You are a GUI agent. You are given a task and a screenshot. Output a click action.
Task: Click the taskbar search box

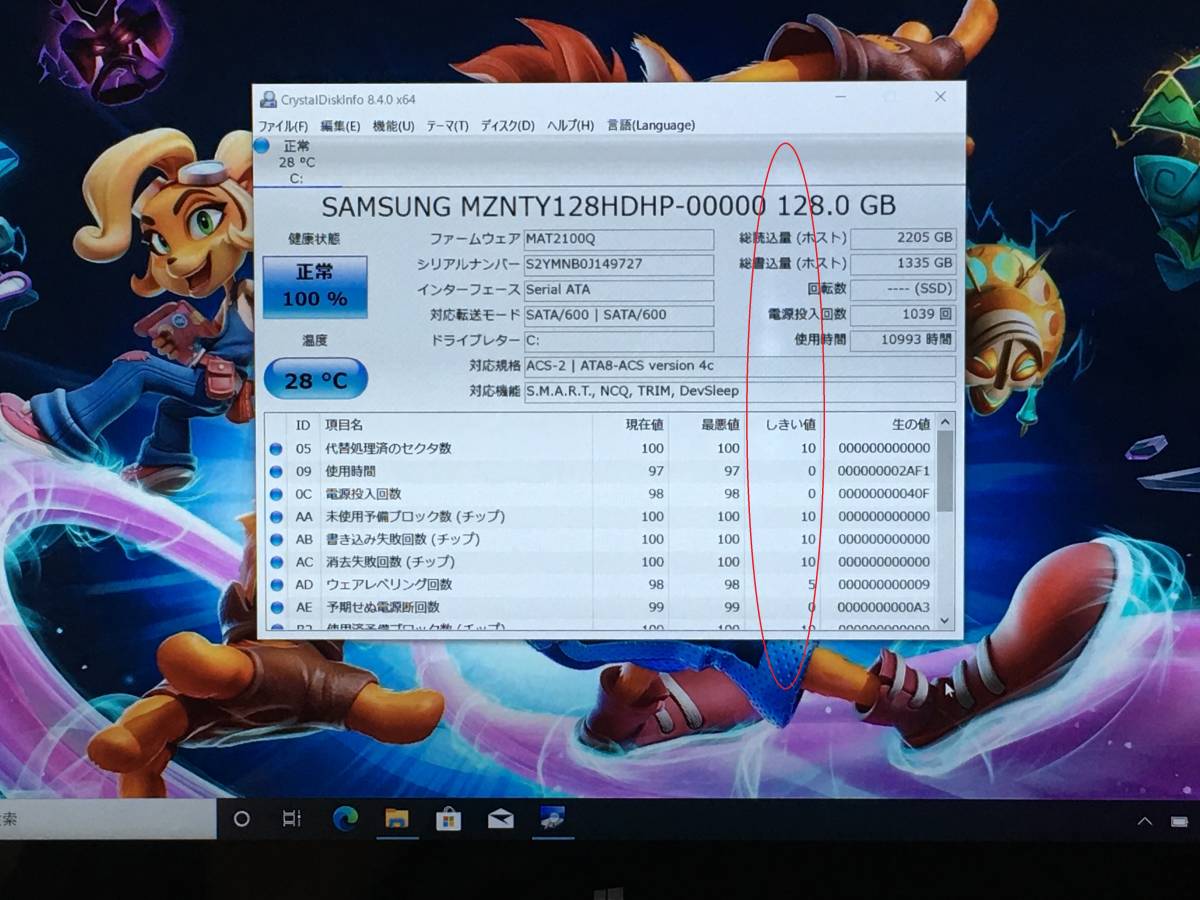coord(108,819)
